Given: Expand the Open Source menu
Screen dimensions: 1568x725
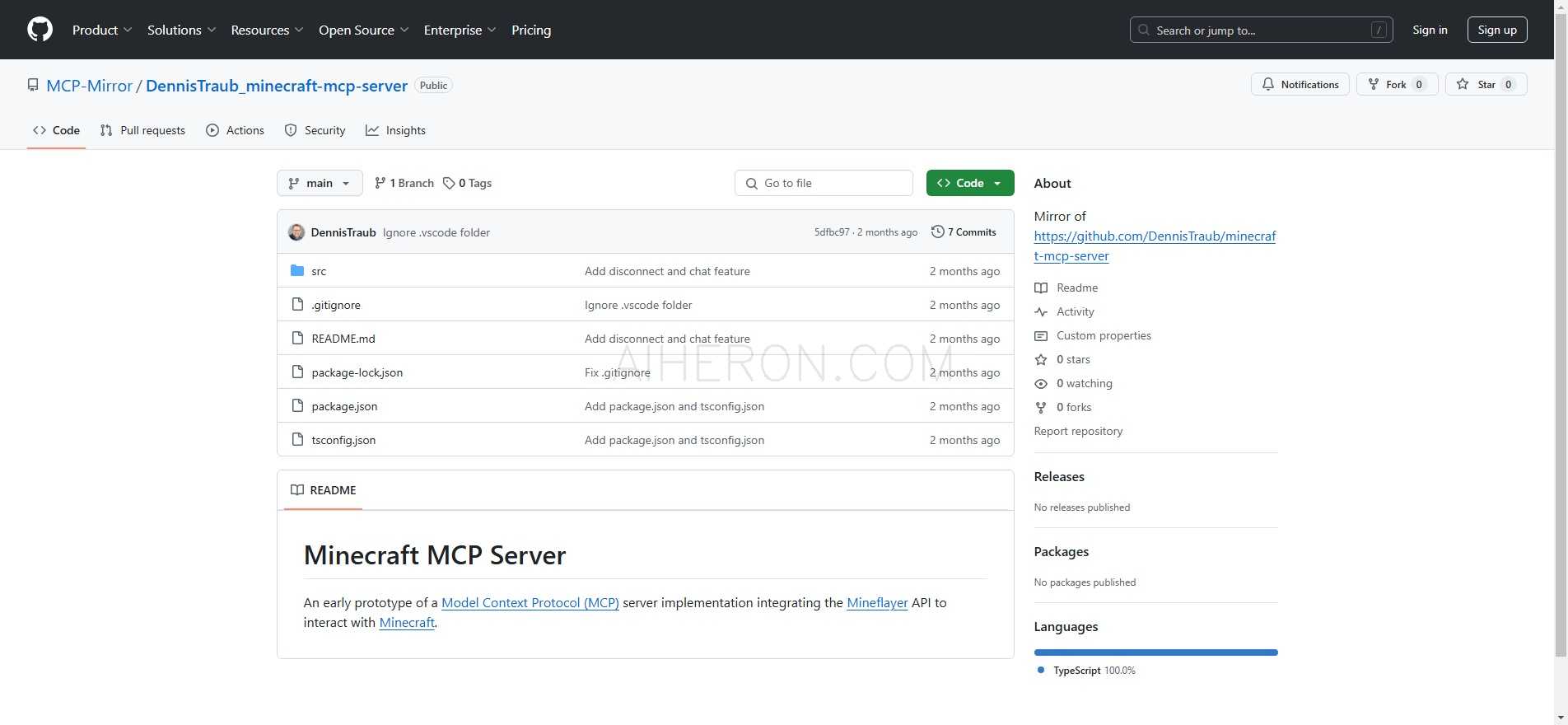Looking at the screenshot, I should point(363,30).
